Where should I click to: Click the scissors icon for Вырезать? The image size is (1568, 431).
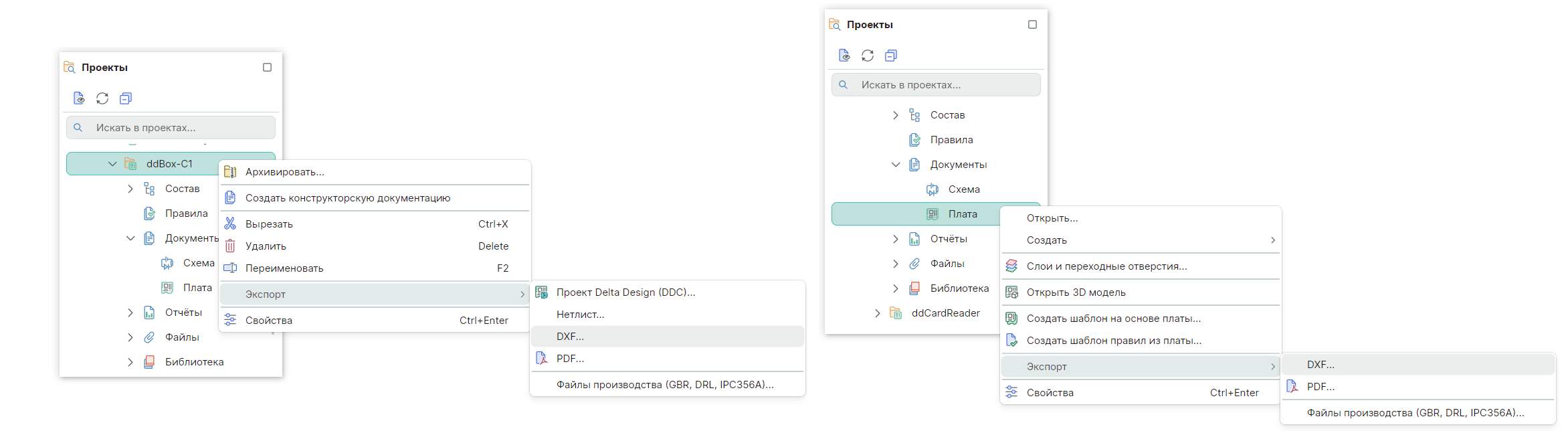pos(230,224)
